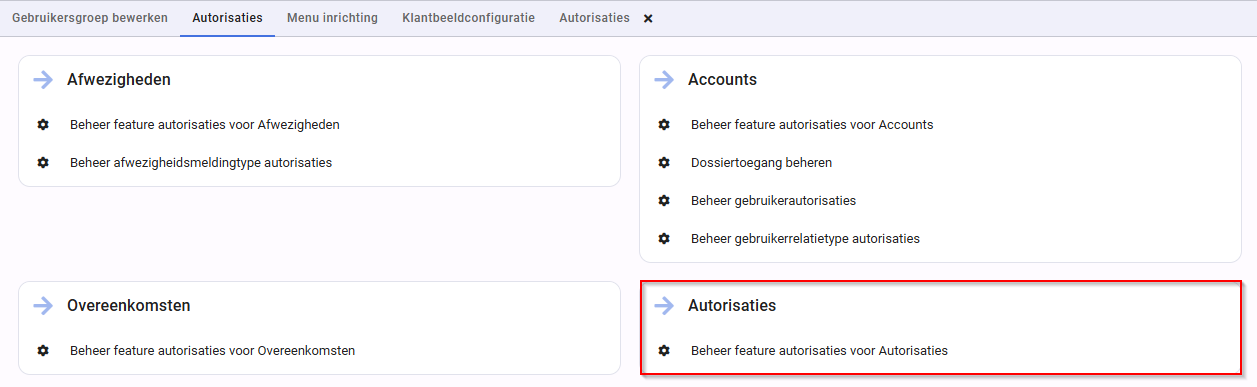
Task: Select the Klantbeeldconfiguratie tab
Action: (x=468, y=18)
